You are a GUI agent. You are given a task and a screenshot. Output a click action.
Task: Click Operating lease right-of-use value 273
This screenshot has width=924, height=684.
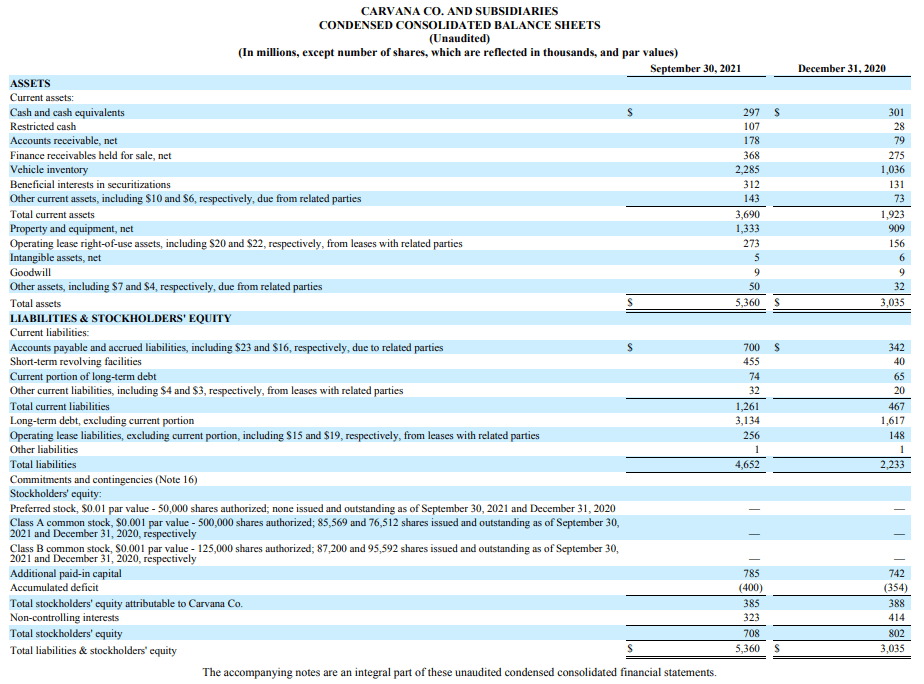coord(751,243)
